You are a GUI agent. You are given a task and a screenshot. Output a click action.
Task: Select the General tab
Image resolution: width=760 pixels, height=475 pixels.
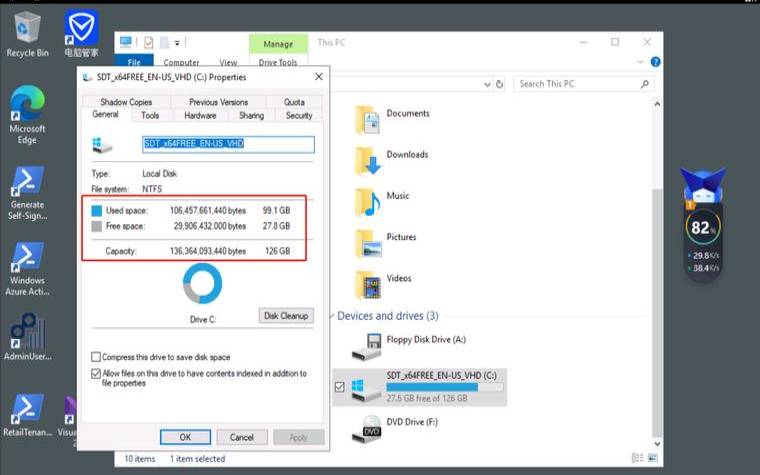click(105, 114)
